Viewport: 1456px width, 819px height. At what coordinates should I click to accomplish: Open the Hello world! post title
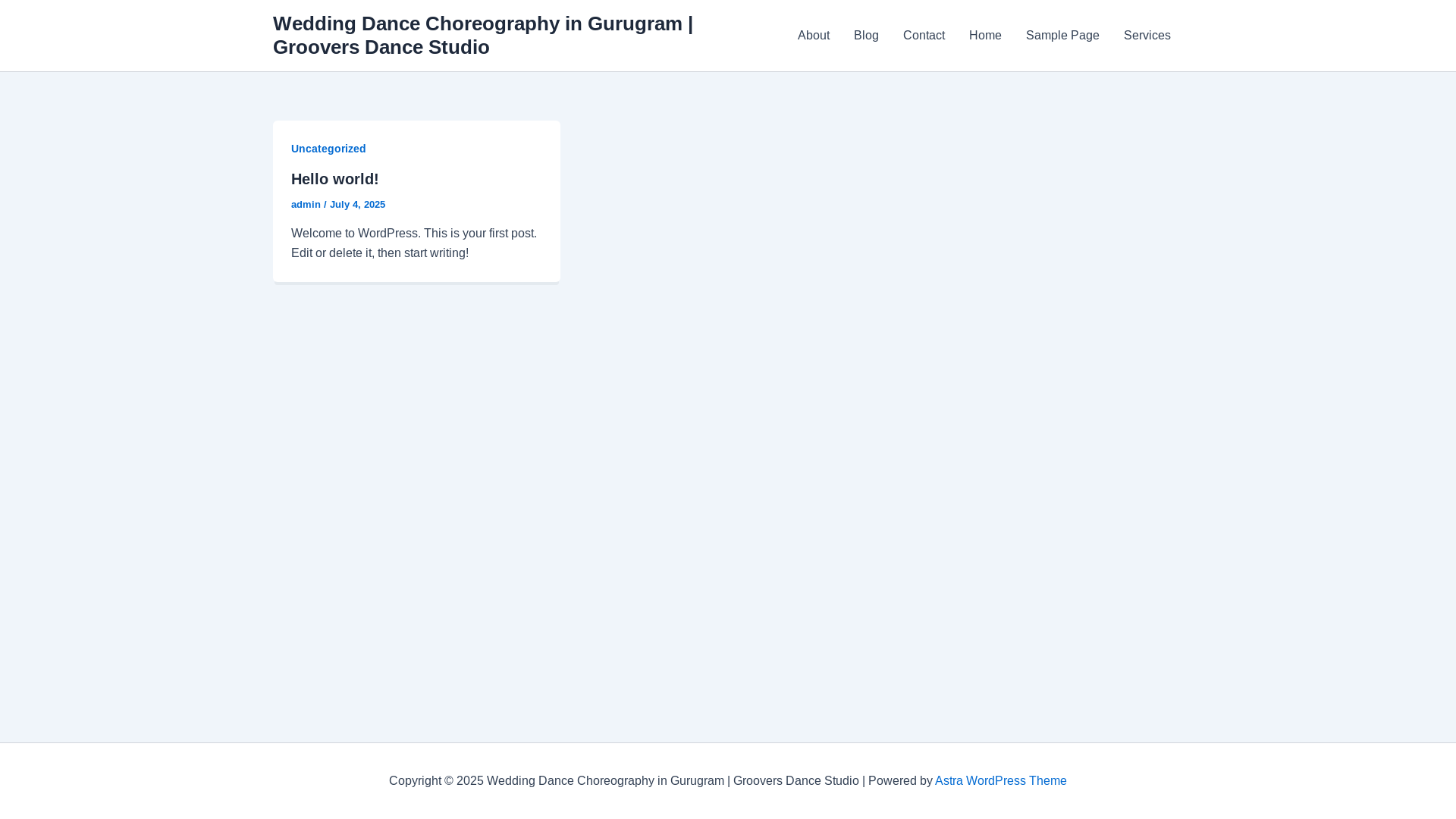(x=334, y=179)
